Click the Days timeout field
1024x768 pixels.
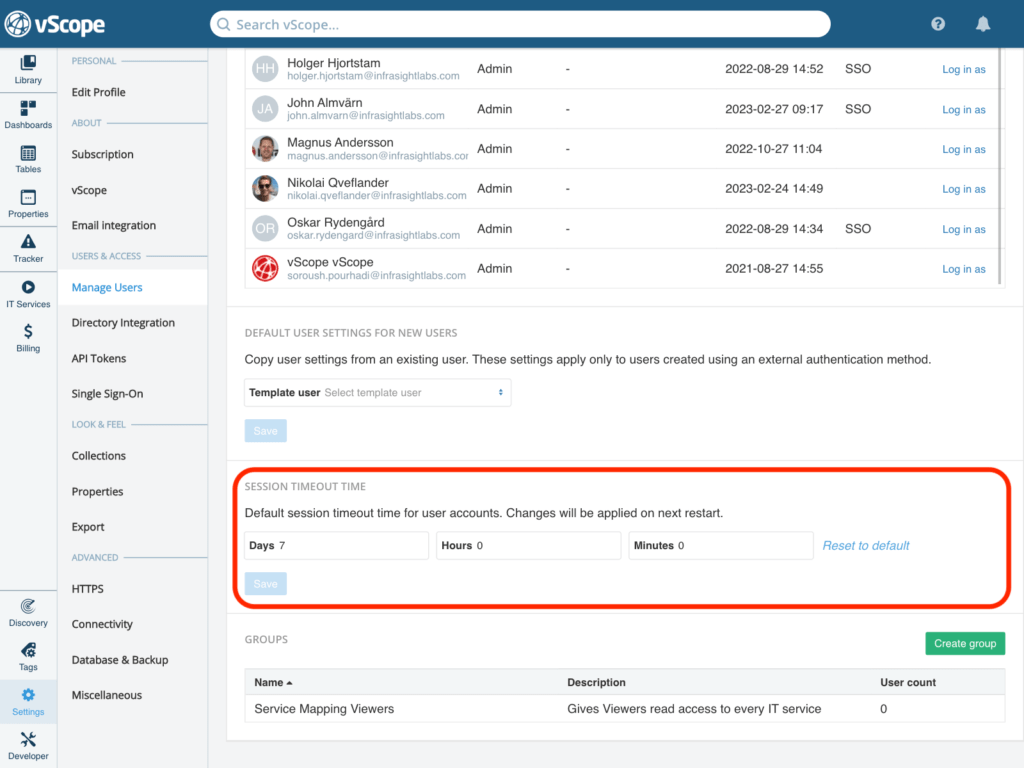click(336, 546)
